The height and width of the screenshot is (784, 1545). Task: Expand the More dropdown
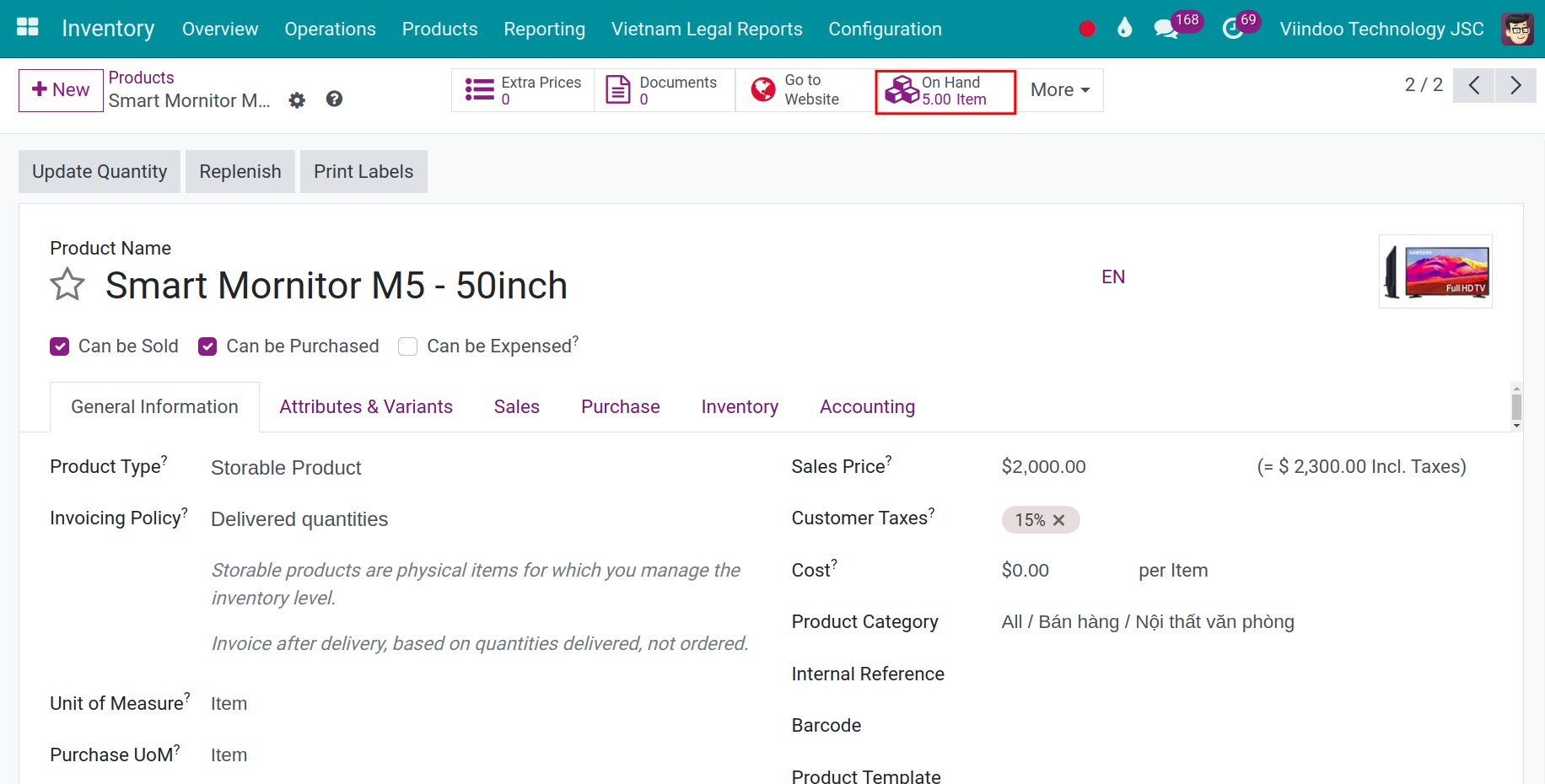pyautogui.click(x=1060, y=90)
